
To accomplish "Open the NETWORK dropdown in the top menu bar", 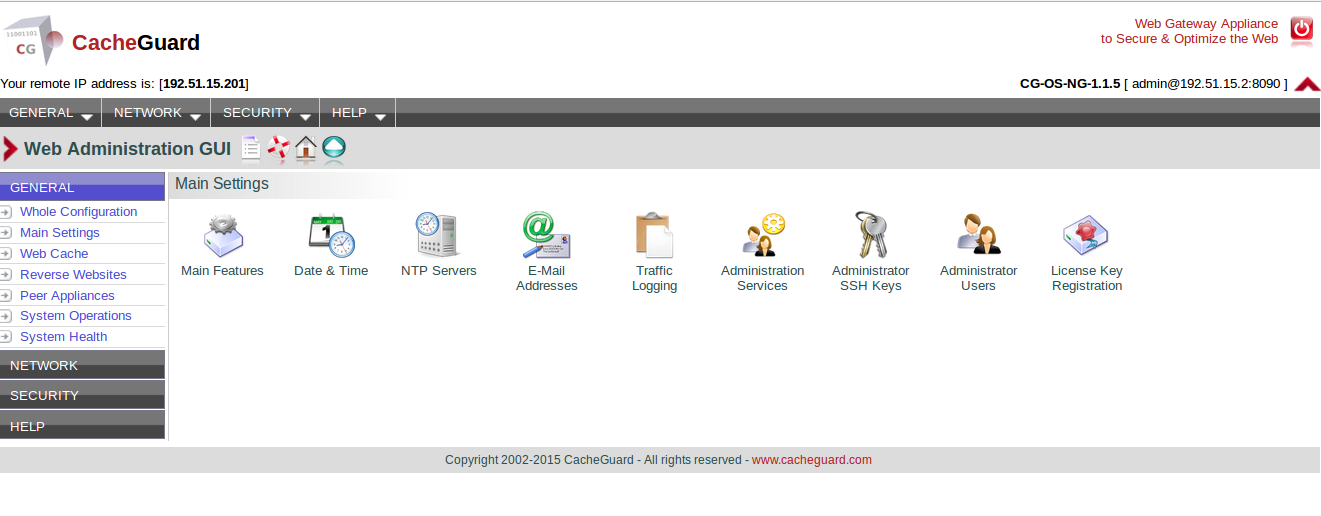I will coord(156,113).
